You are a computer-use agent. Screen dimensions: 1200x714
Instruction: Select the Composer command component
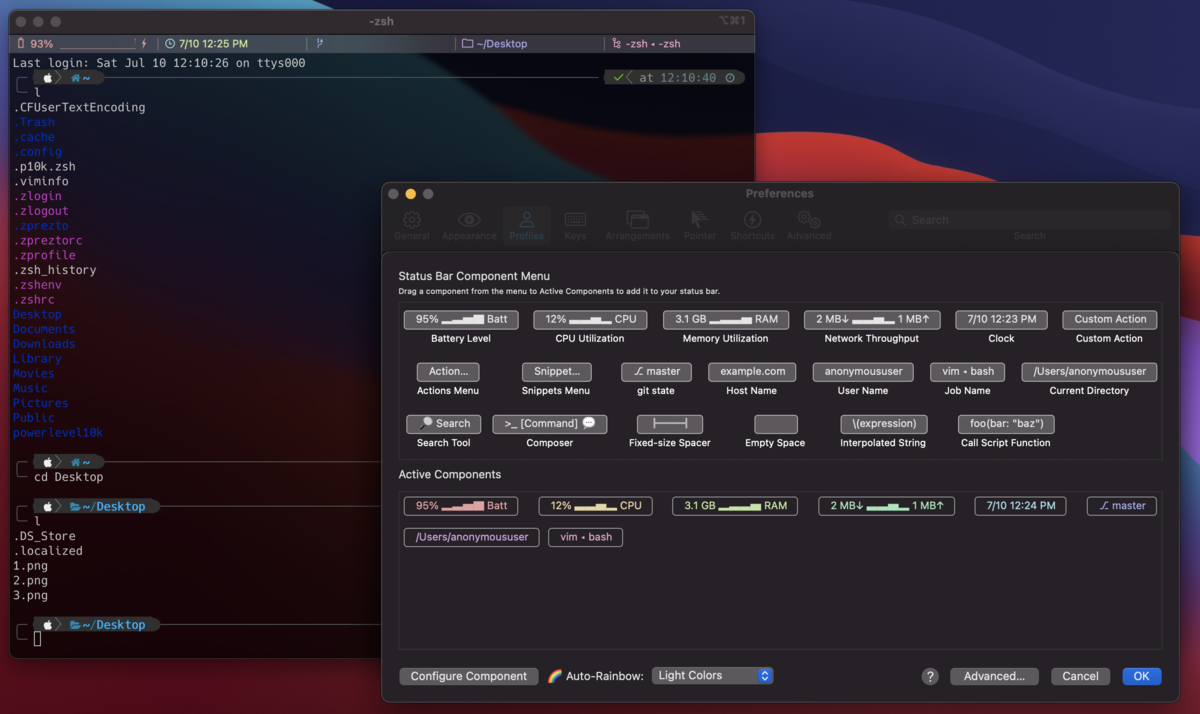550,424
